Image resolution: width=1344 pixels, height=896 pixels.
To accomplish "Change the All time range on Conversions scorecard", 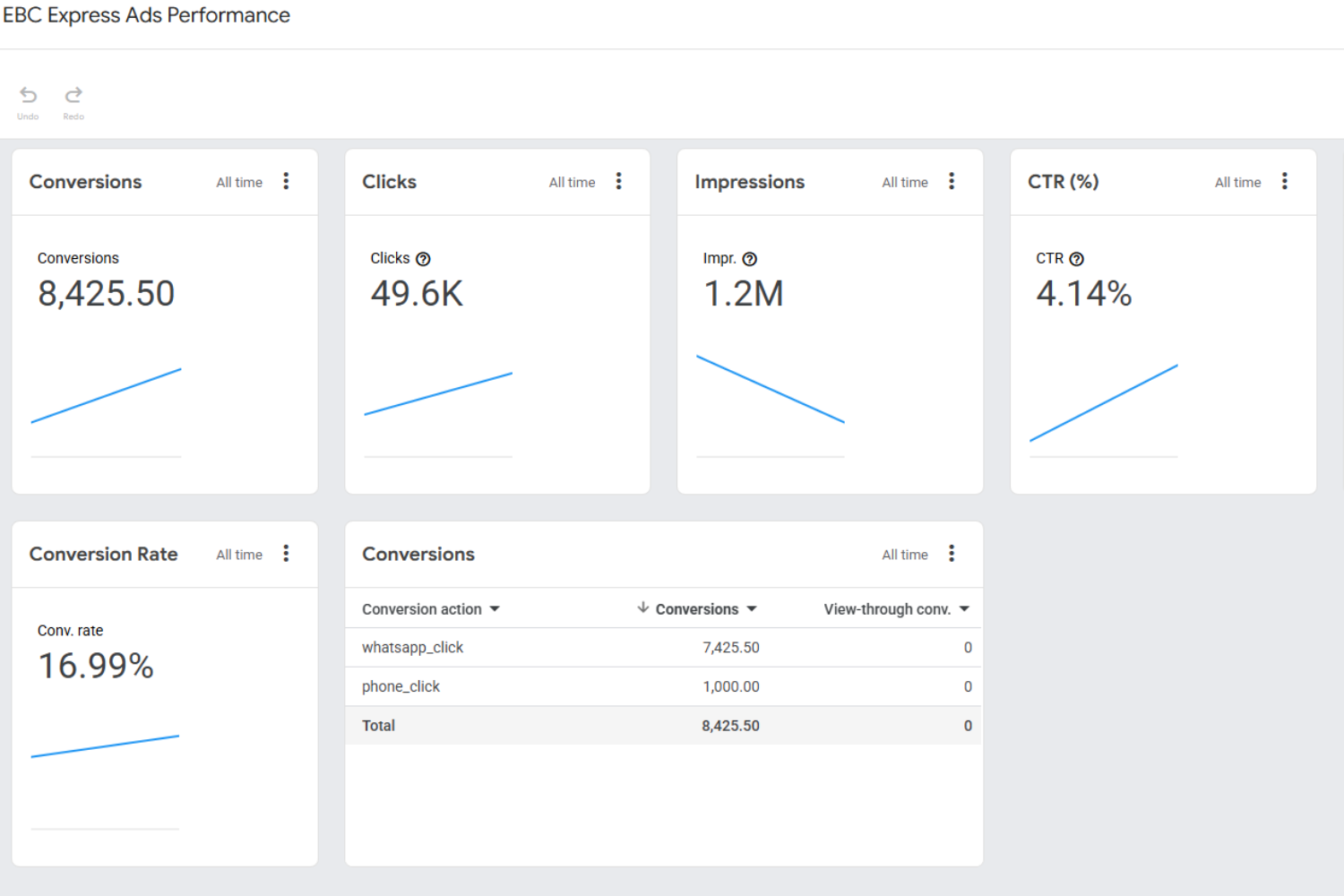I will [x=239, y=182].
